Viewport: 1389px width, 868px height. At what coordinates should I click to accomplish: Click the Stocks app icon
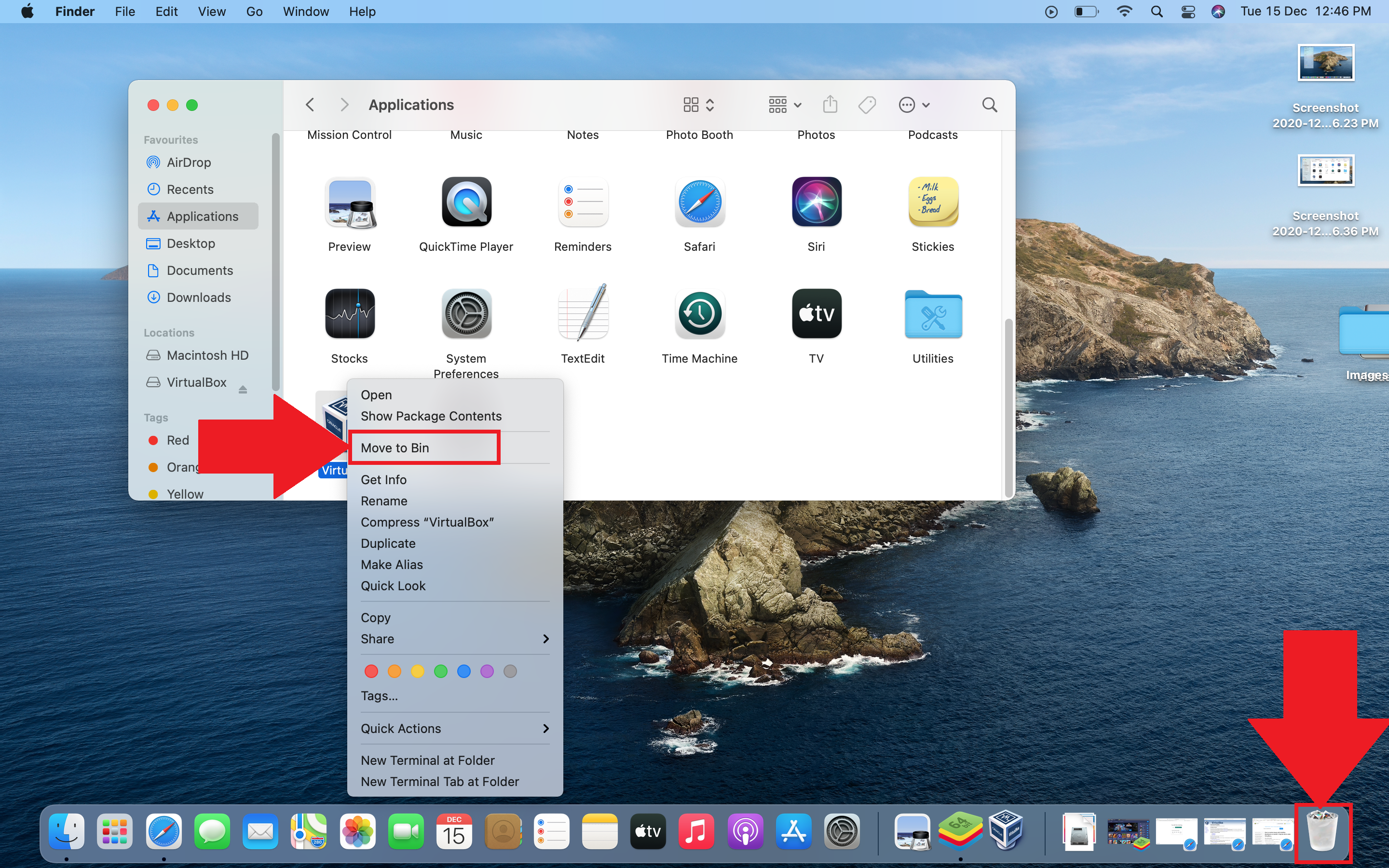click(349, 315)
